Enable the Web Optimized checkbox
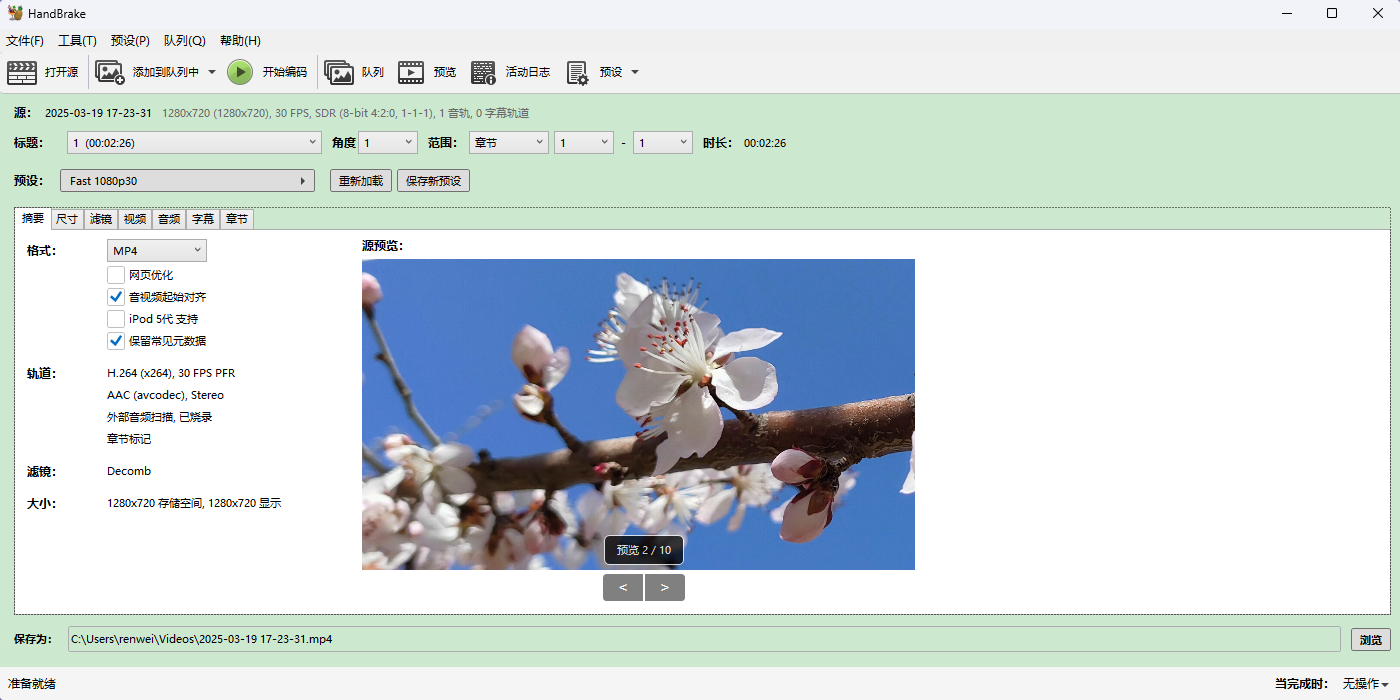The width and height of the screenshot is (1400, 700). click(x=116, y=275)
